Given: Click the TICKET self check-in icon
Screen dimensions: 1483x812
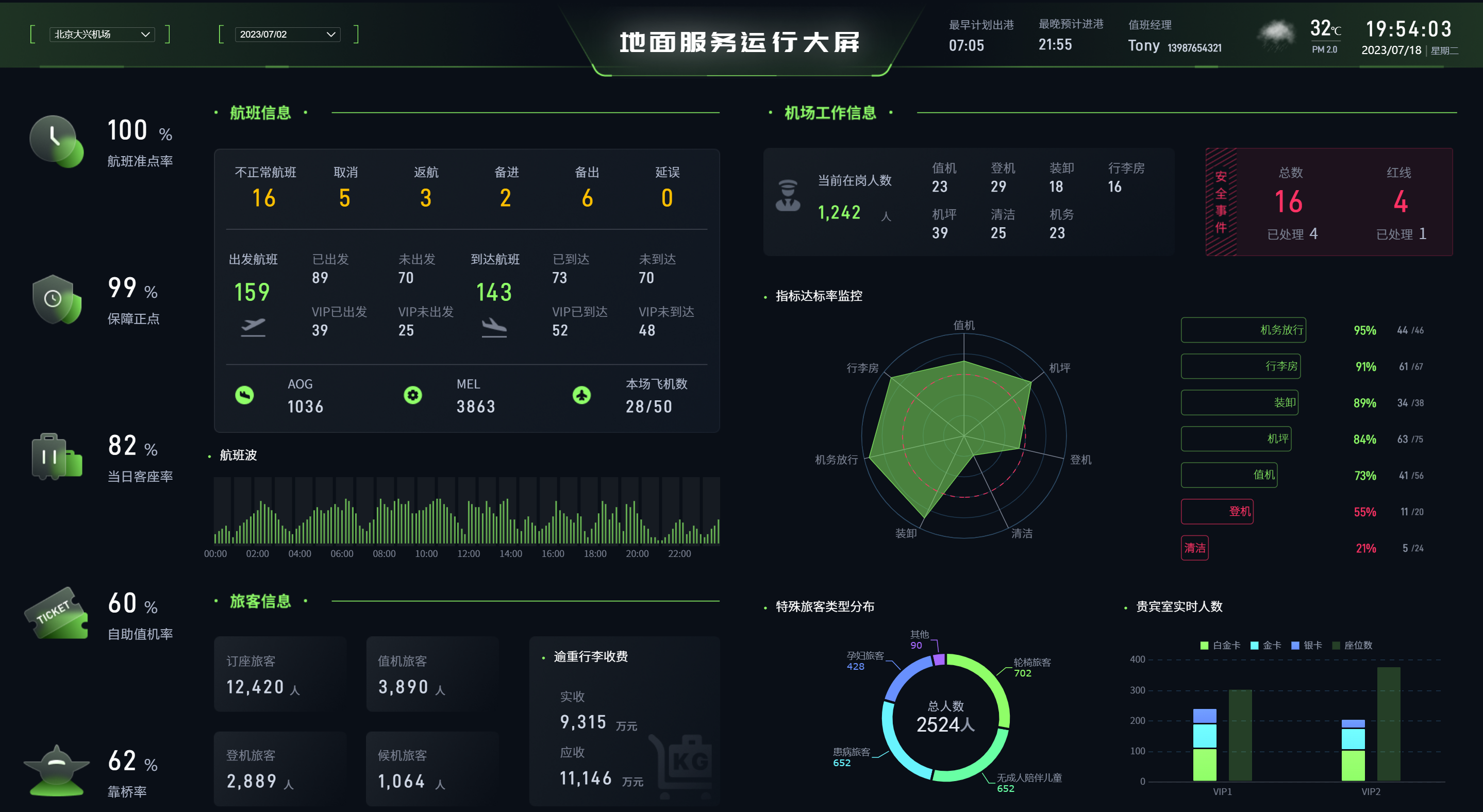Looking at the screenshot, I should click(56, 614).
